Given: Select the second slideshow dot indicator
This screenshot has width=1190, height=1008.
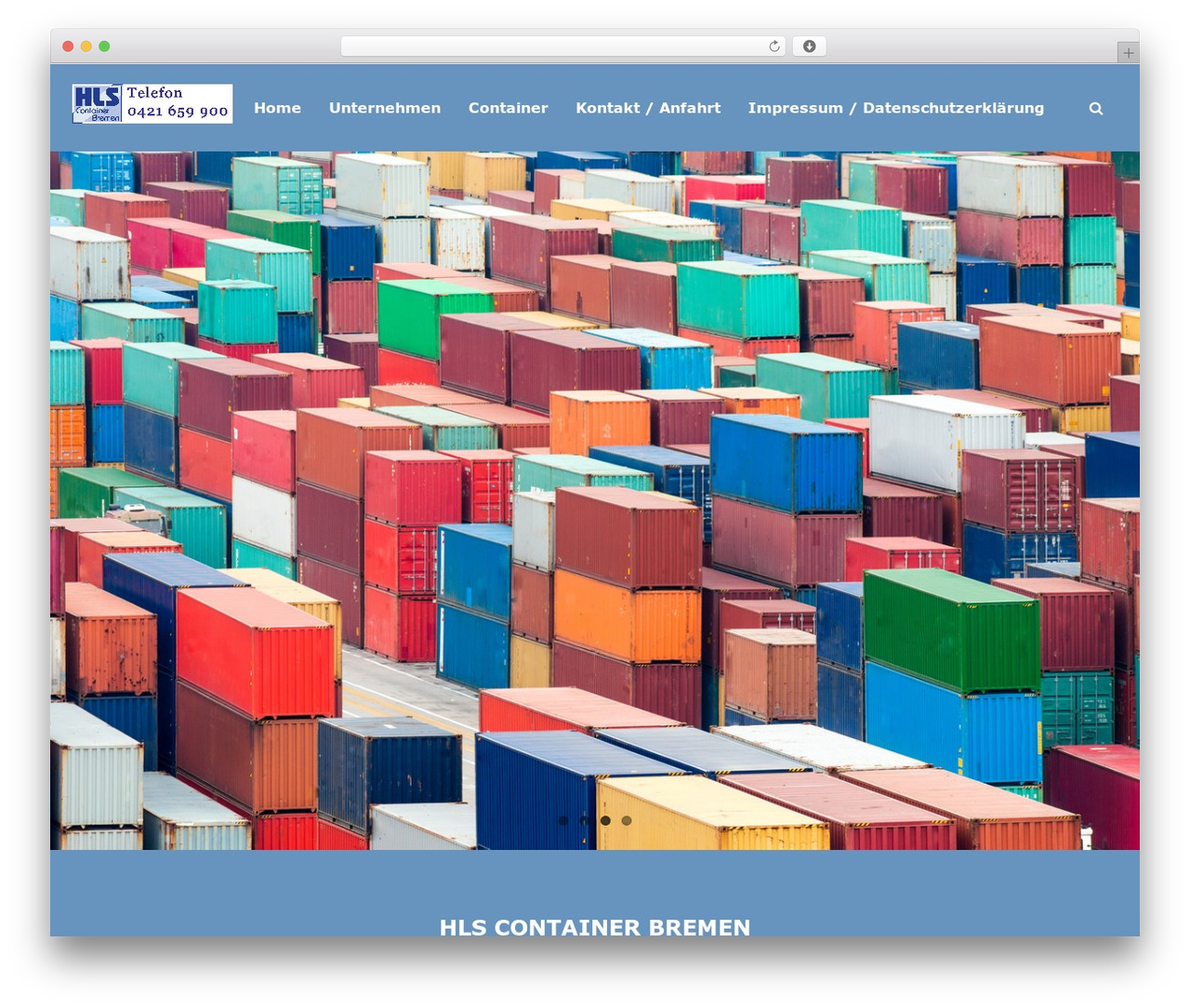Looking at the screenshot, I should [585, 820].
